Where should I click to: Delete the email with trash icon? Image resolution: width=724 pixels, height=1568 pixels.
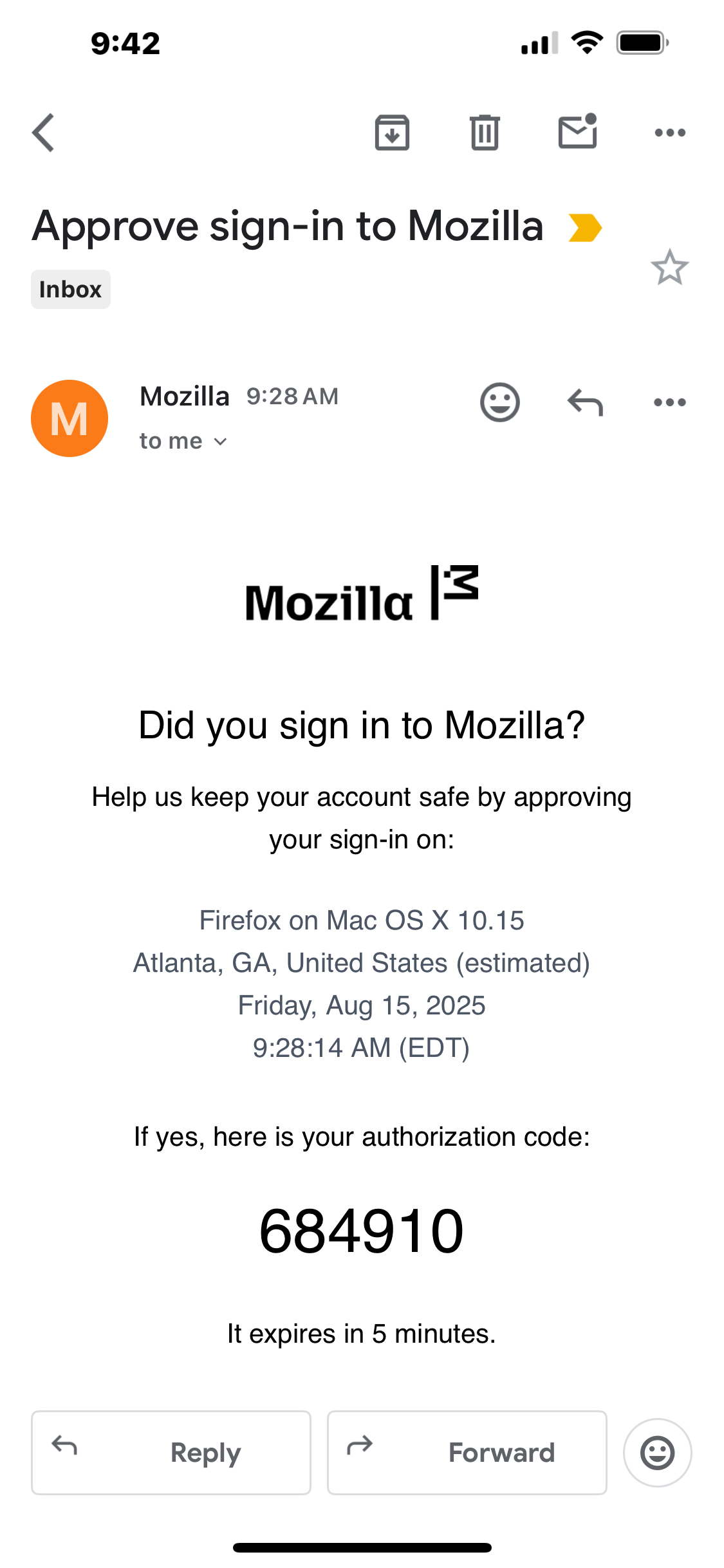(485, 133)
